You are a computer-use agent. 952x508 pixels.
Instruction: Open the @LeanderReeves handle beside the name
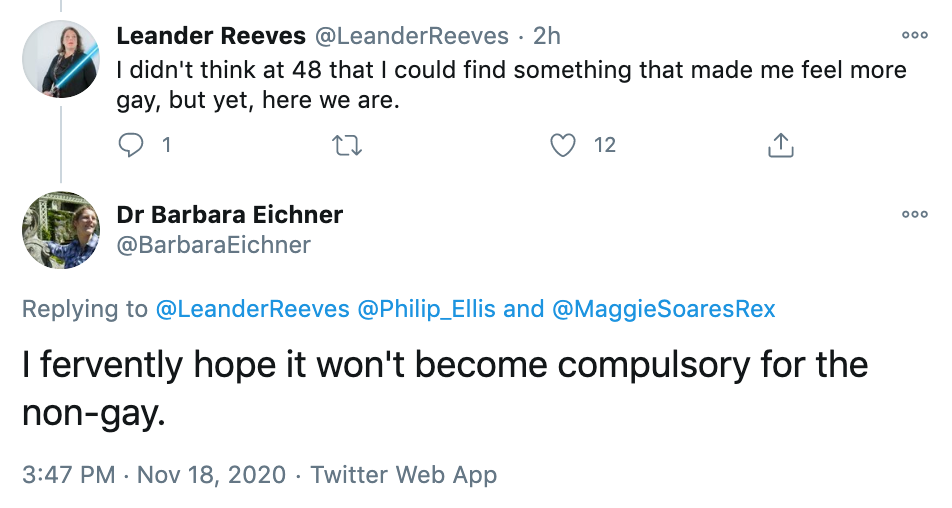412,36
